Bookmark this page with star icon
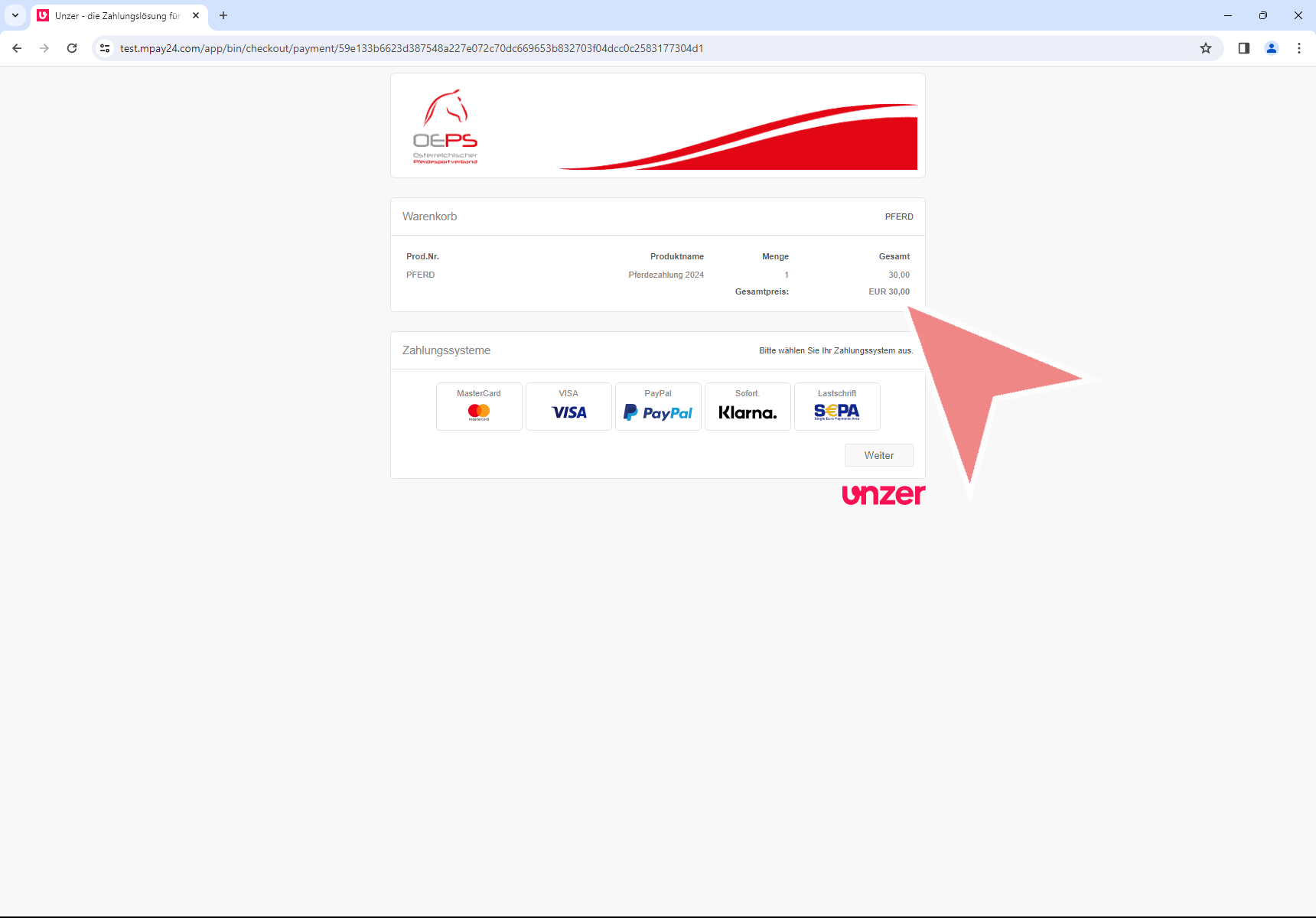The image size is (1316, 918). [x=1206, y=48]
